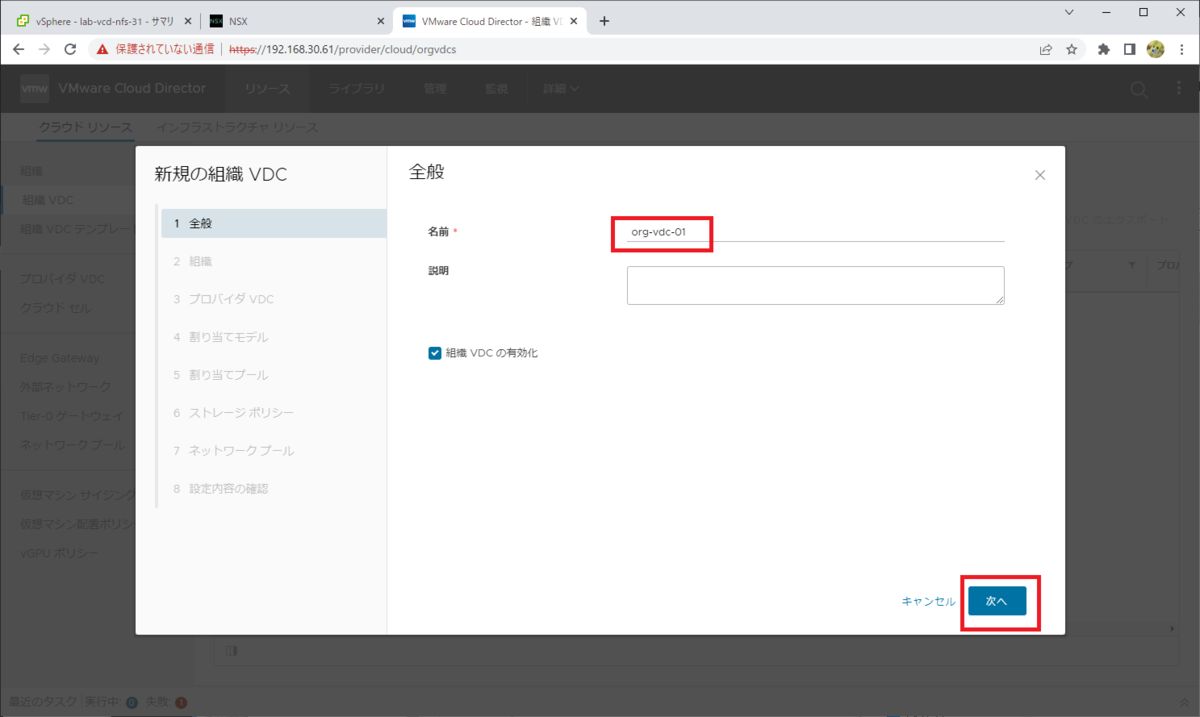Viewport: 1200px width, 717px height.
Task: Open the tab search chevron
Action: coord(1070,12)
